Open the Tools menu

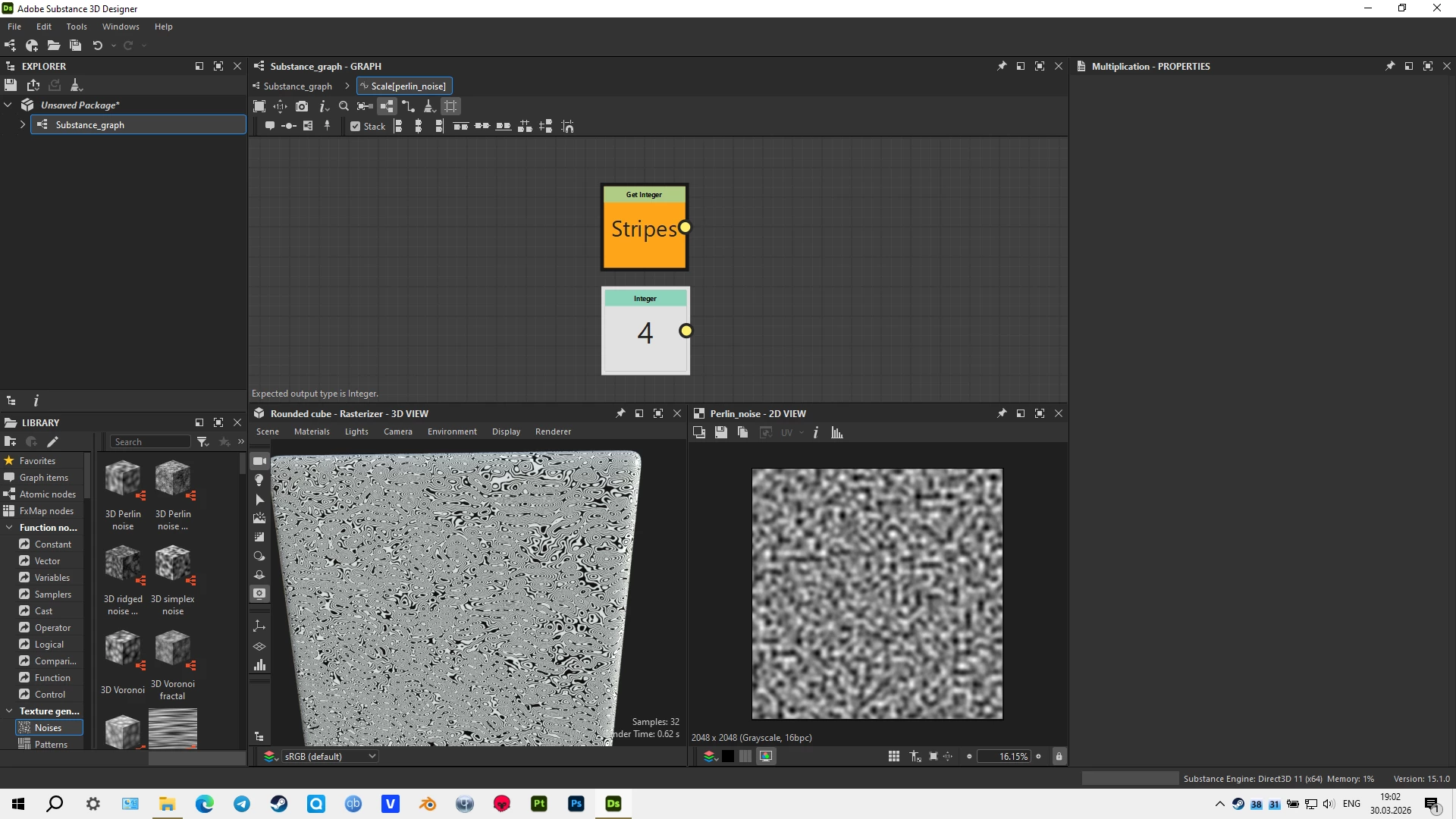click(x=77, y=27)
